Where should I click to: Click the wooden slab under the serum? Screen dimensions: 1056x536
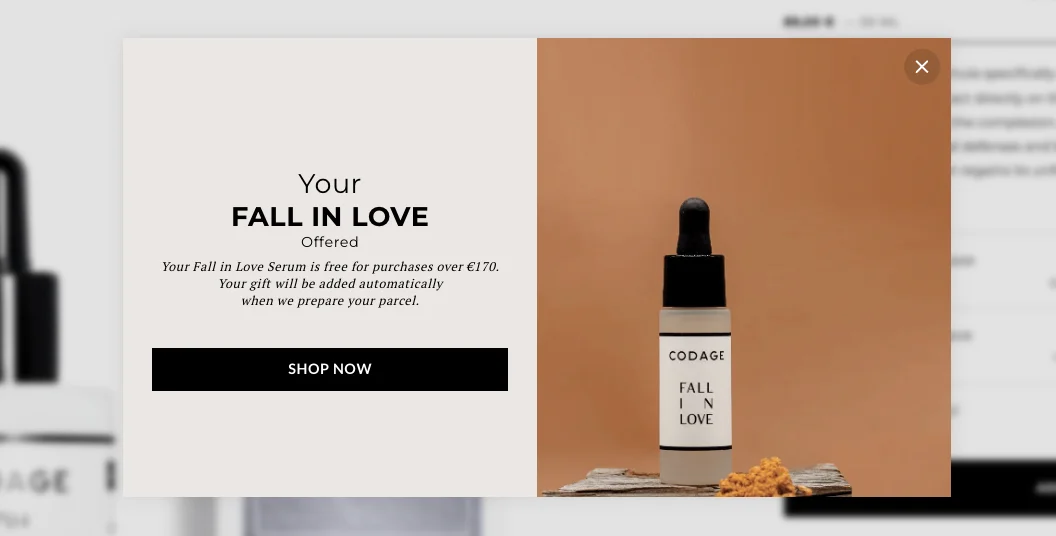point(697,481)
